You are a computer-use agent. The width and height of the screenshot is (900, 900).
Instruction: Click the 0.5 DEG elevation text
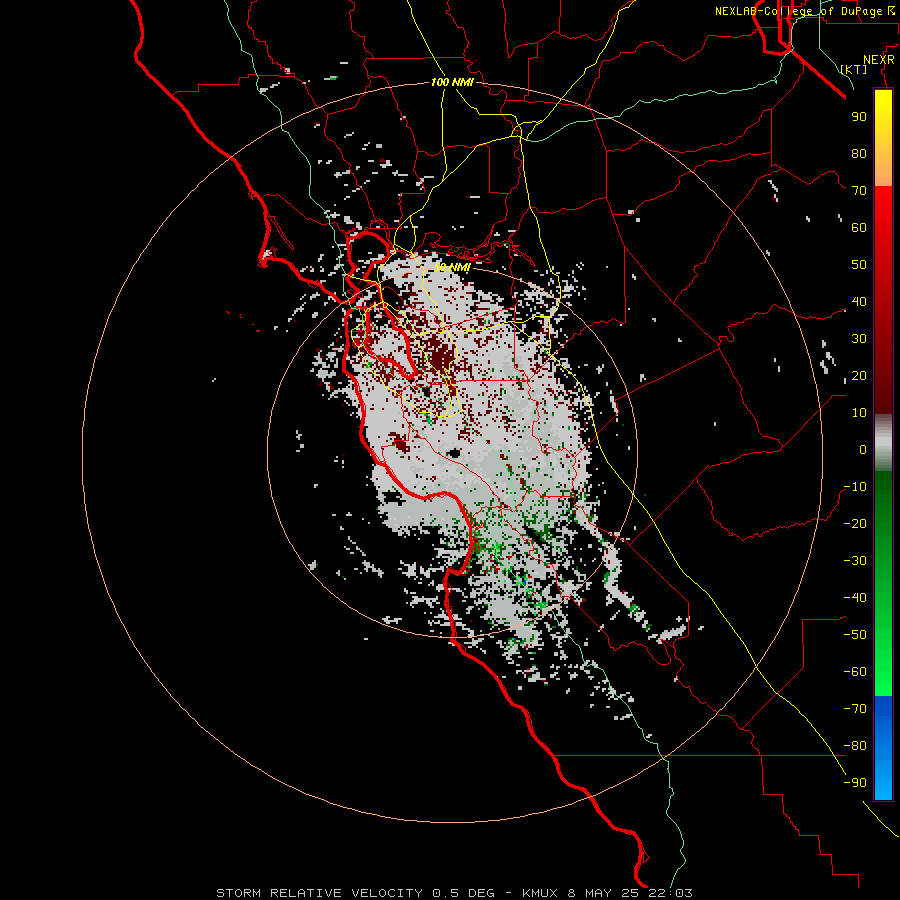click(463, 893)
